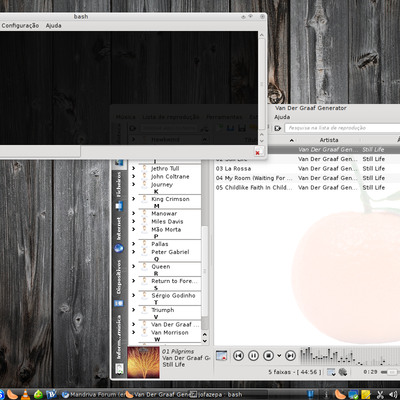Click the info 'i' tray icon

(x=326, y=395)
